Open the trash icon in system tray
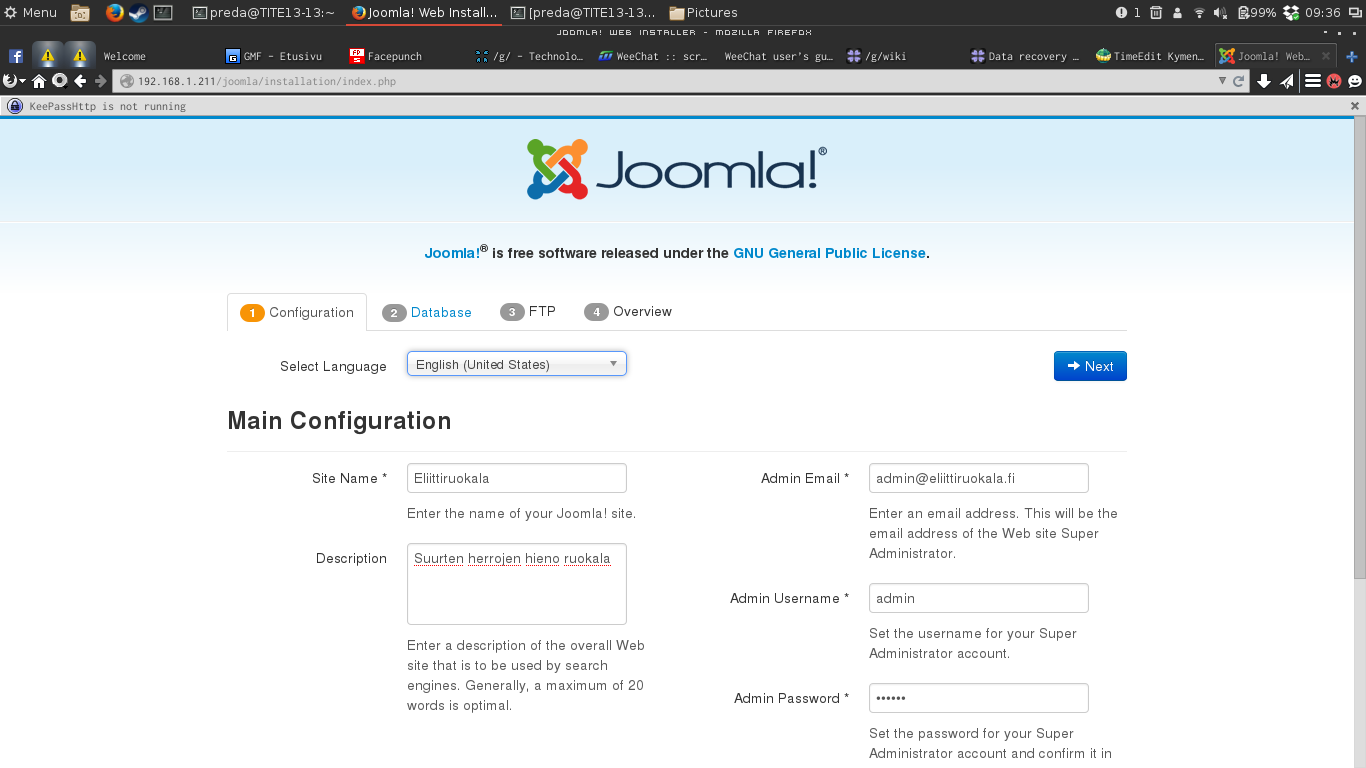 coord(1156,13)
